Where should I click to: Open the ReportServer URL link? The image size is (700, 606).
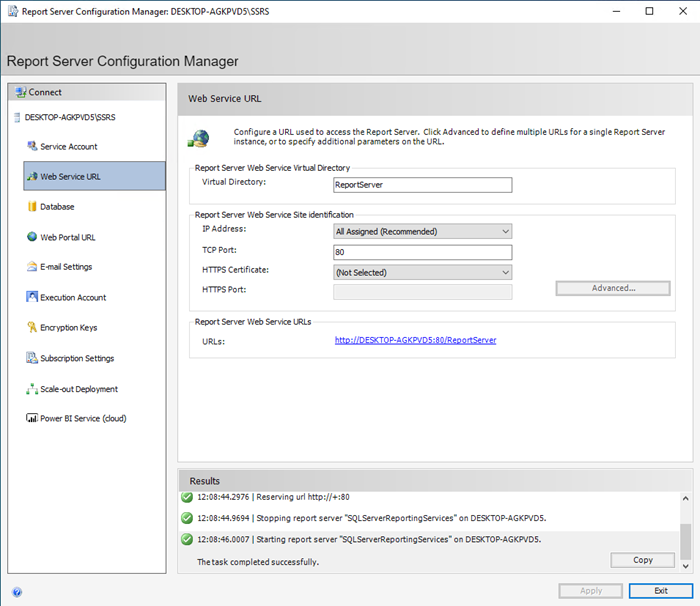pyautogui.click(x=415, y=340)
